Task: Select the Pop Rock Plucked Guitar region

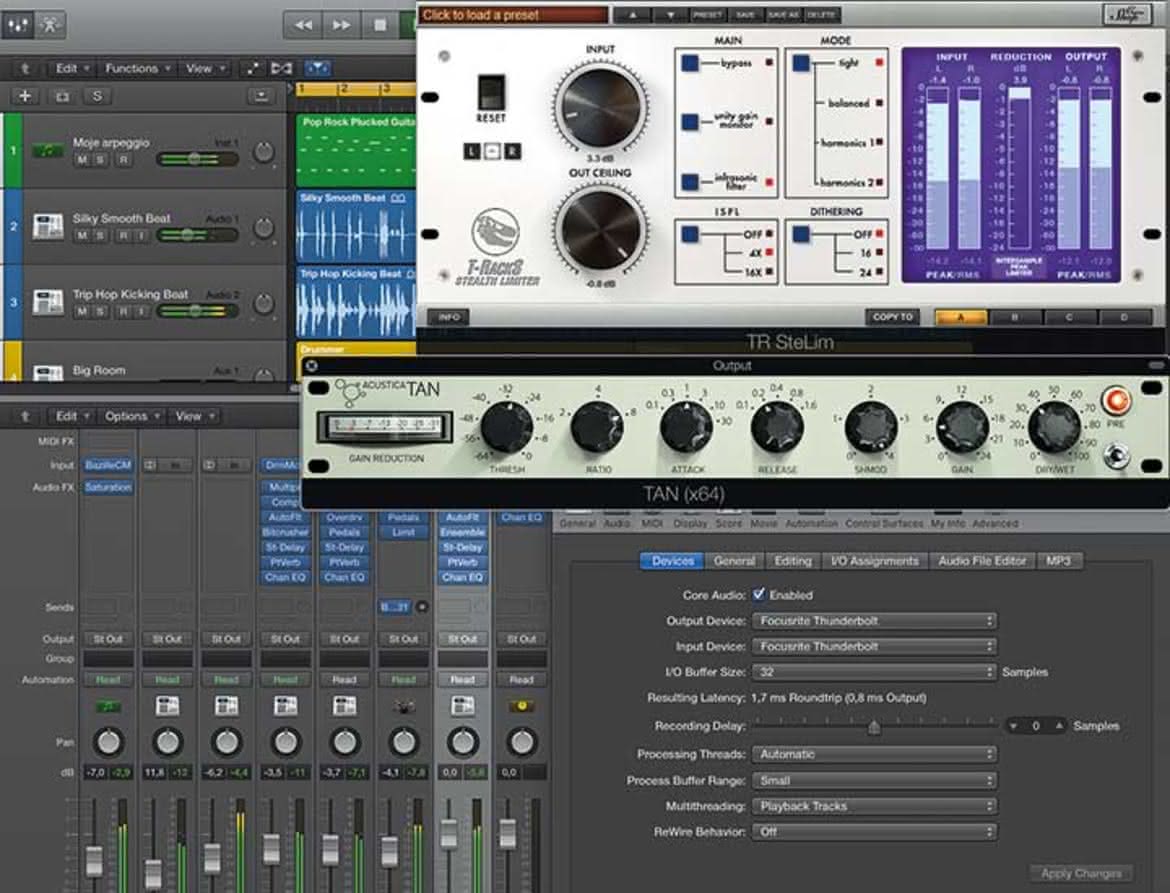Action: (357, 150)
